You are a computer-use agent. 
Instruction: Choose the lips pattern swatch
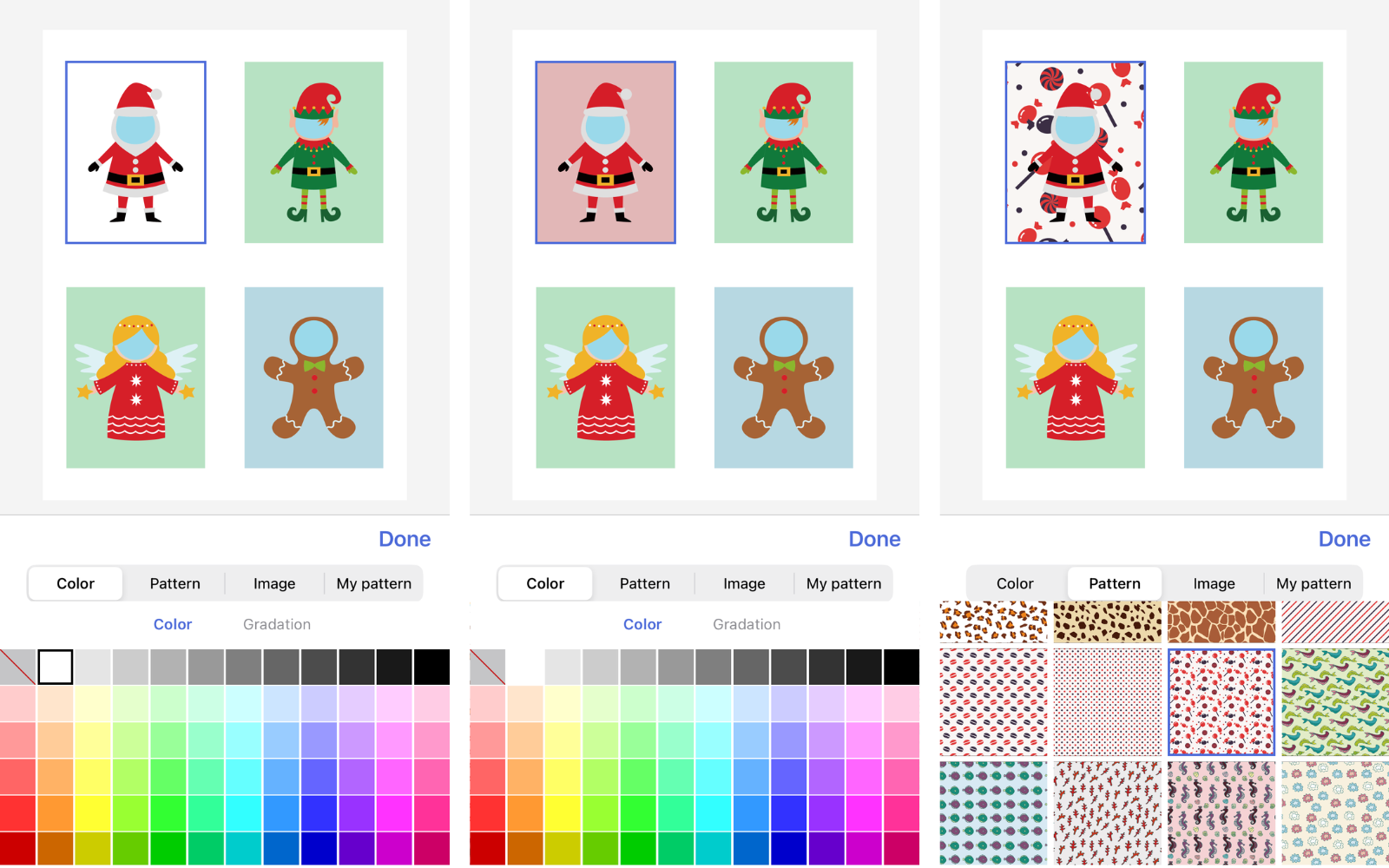992,701
